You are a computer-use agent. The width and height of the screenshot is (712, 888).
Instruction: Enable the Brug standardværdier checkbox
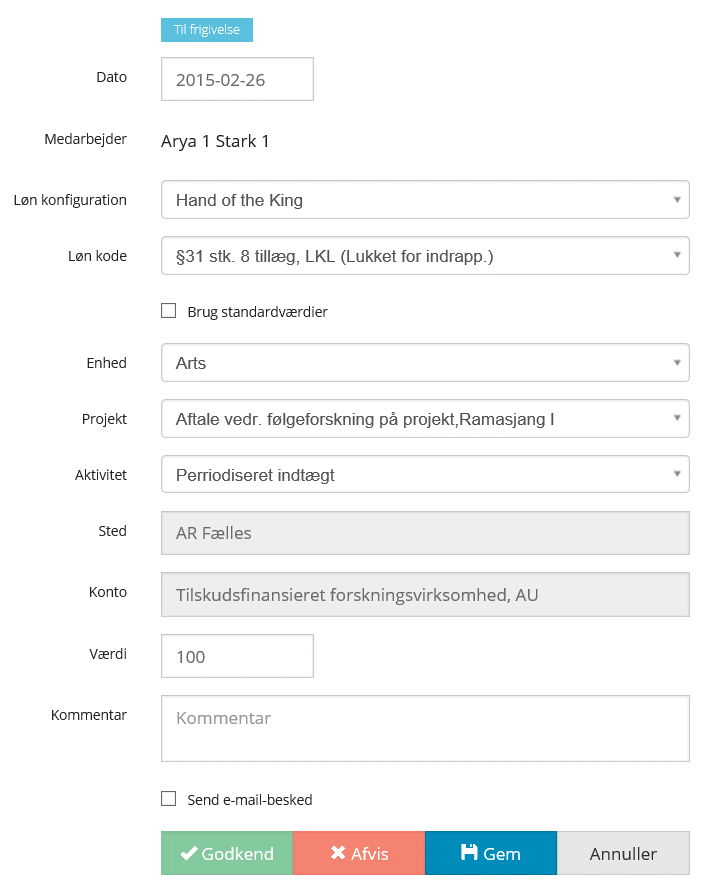(x=168, y=310)
